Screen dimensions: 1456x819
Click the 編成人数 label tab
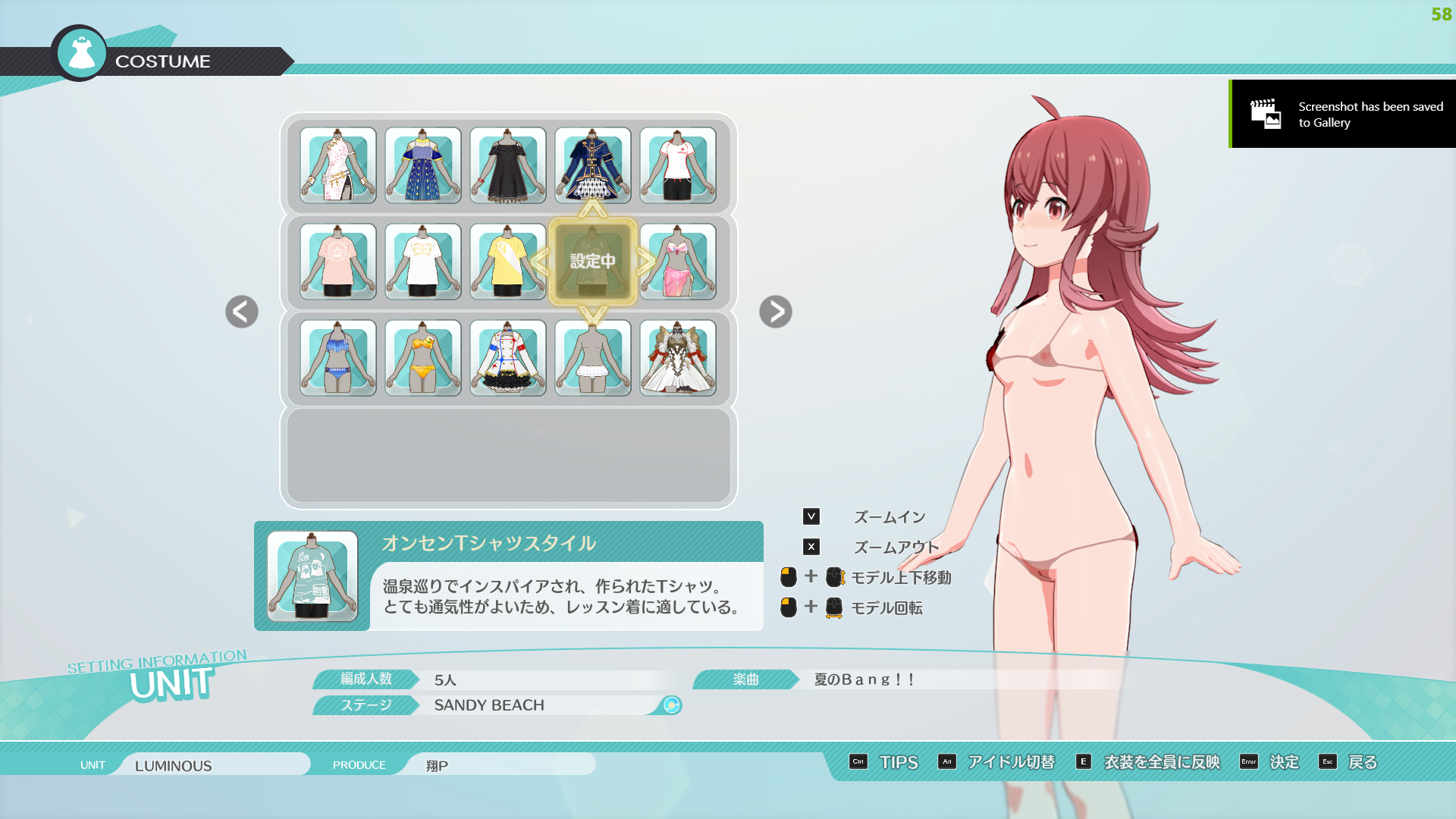[x=366, y=679]
